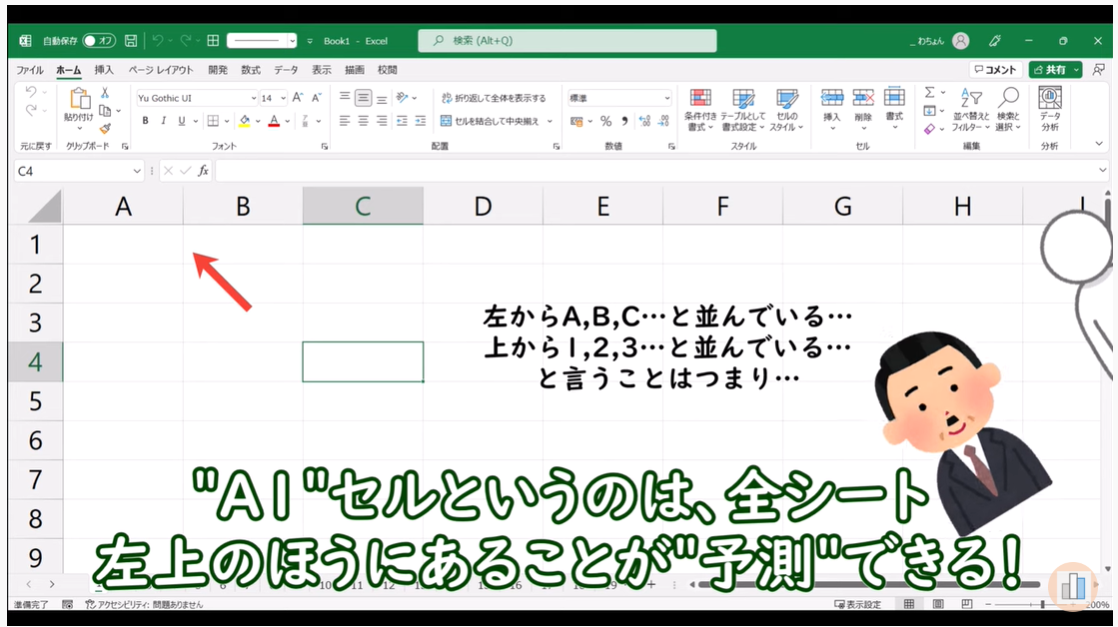Toggle wrap text for the cell
This screenshot has height=627, width=1118.
coord(493,98)
